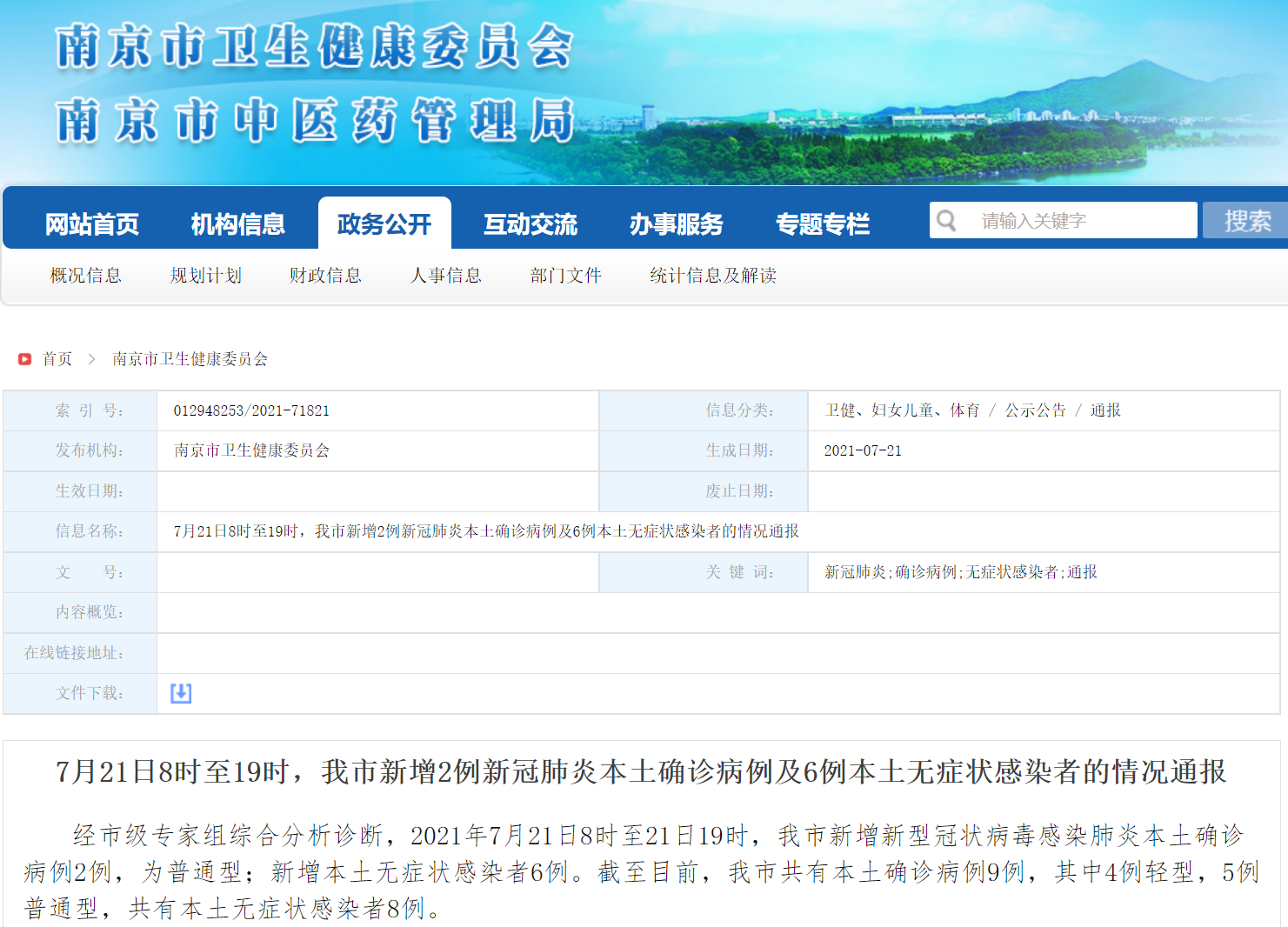The width and height of the screenshot is (1288, 927).
Task: Switch to the 专题专栏 tab
Action: click(x=823, y=224)
